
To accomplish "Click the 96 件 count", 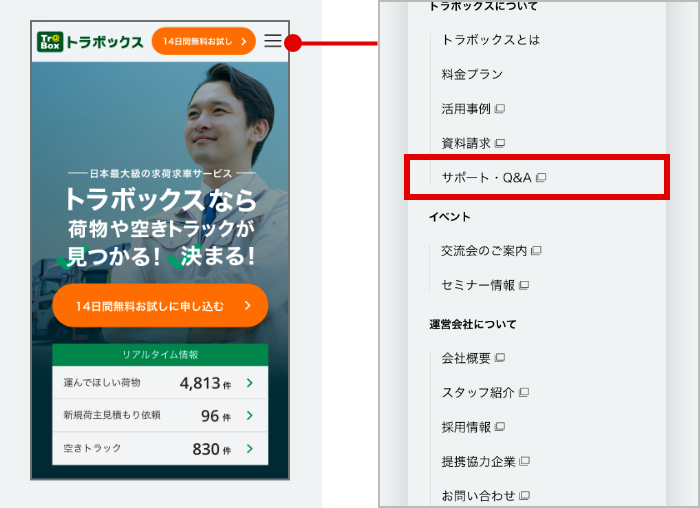I will (216, 416).
